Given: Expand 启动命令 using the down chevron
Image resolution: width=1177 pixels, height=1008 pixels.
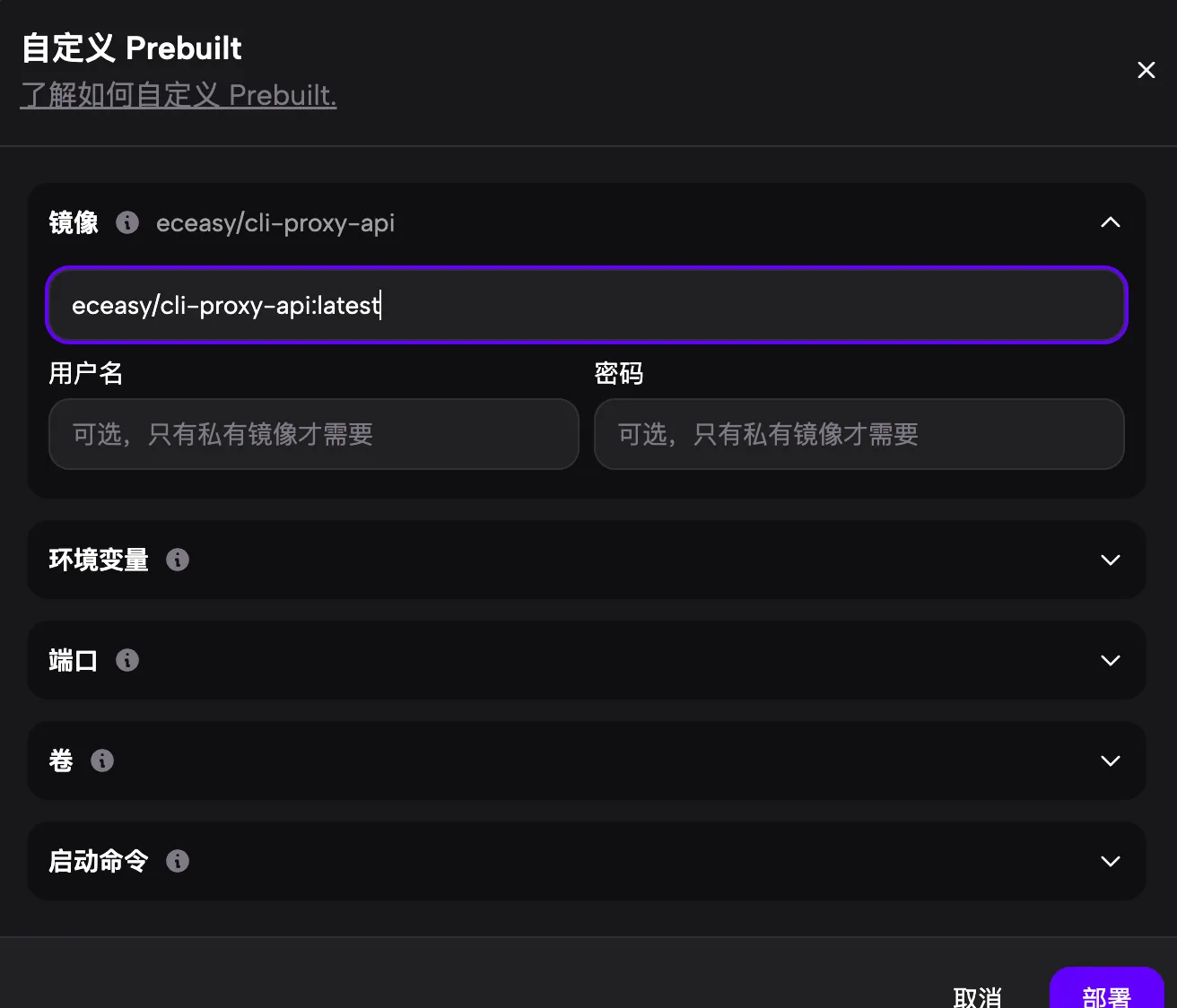Looking at the screenshot, I should [1110, 861].
